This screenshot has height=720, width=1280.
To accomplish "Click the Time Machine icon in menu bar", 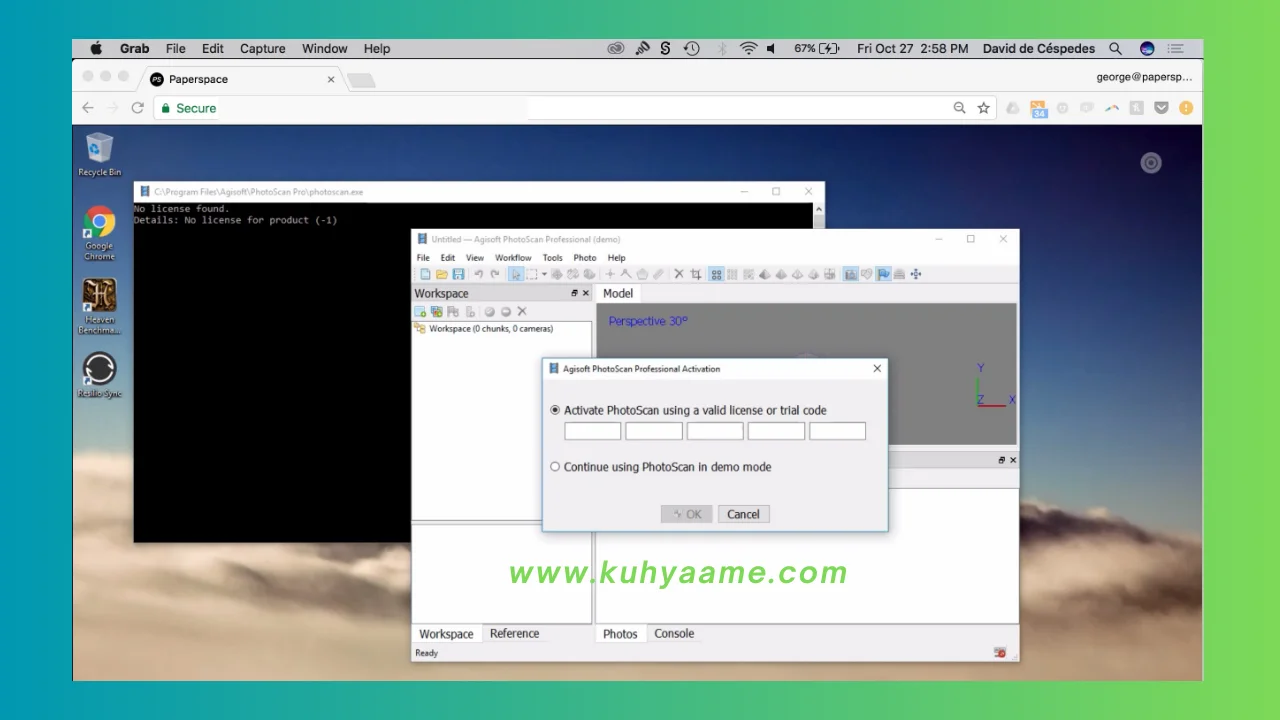I will (x=691, y=48).
